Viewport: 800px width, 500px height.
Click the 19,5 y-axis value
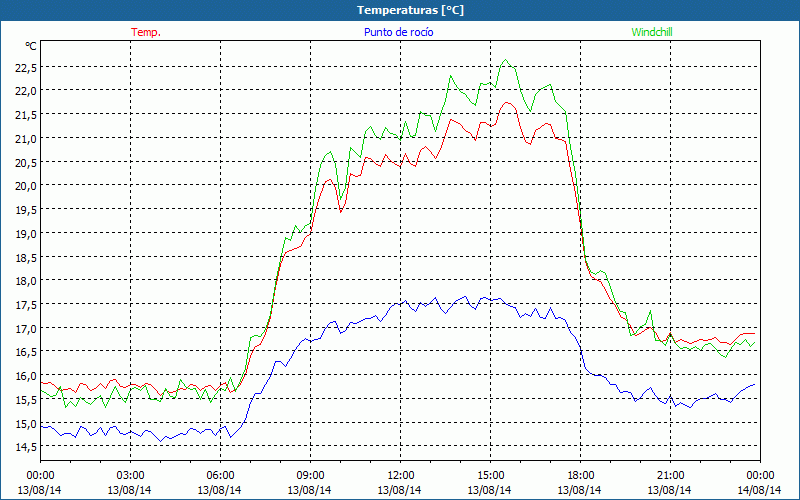pyautogui.click(x=27, y=210)
